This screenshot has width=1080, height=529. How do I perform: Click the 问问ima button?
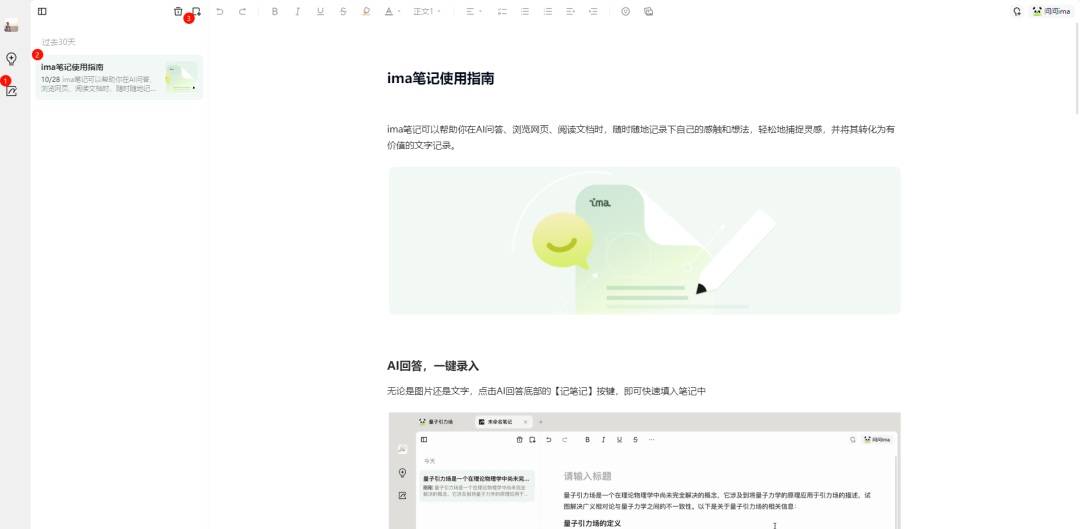click(x=1051, y=12)
